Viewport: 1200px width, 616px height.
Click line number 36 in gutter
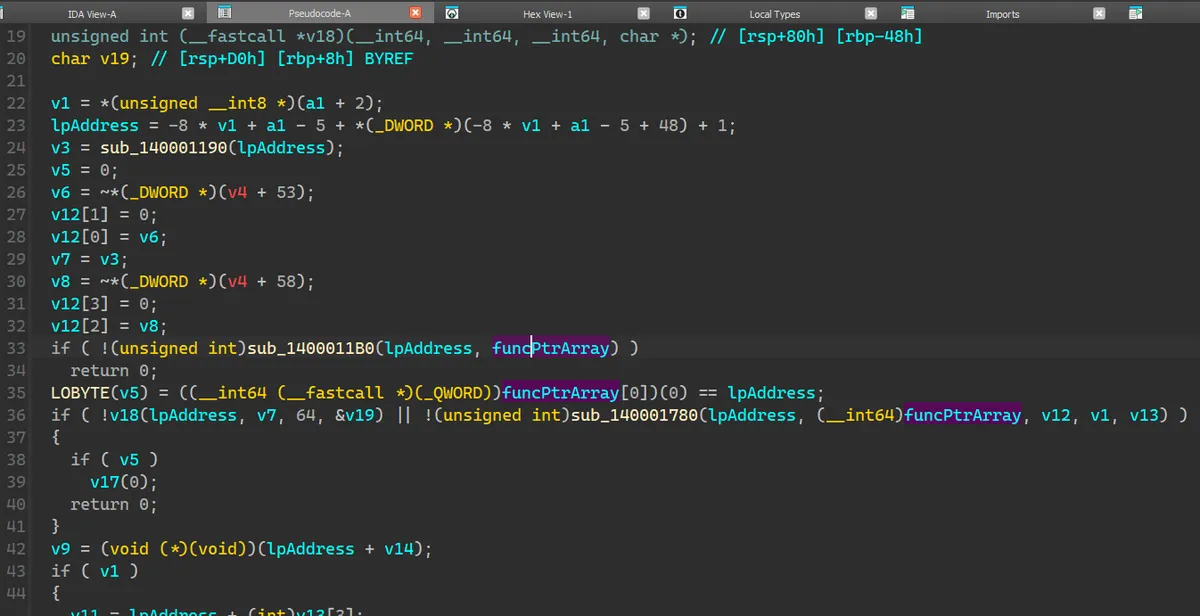click(19, 415)
